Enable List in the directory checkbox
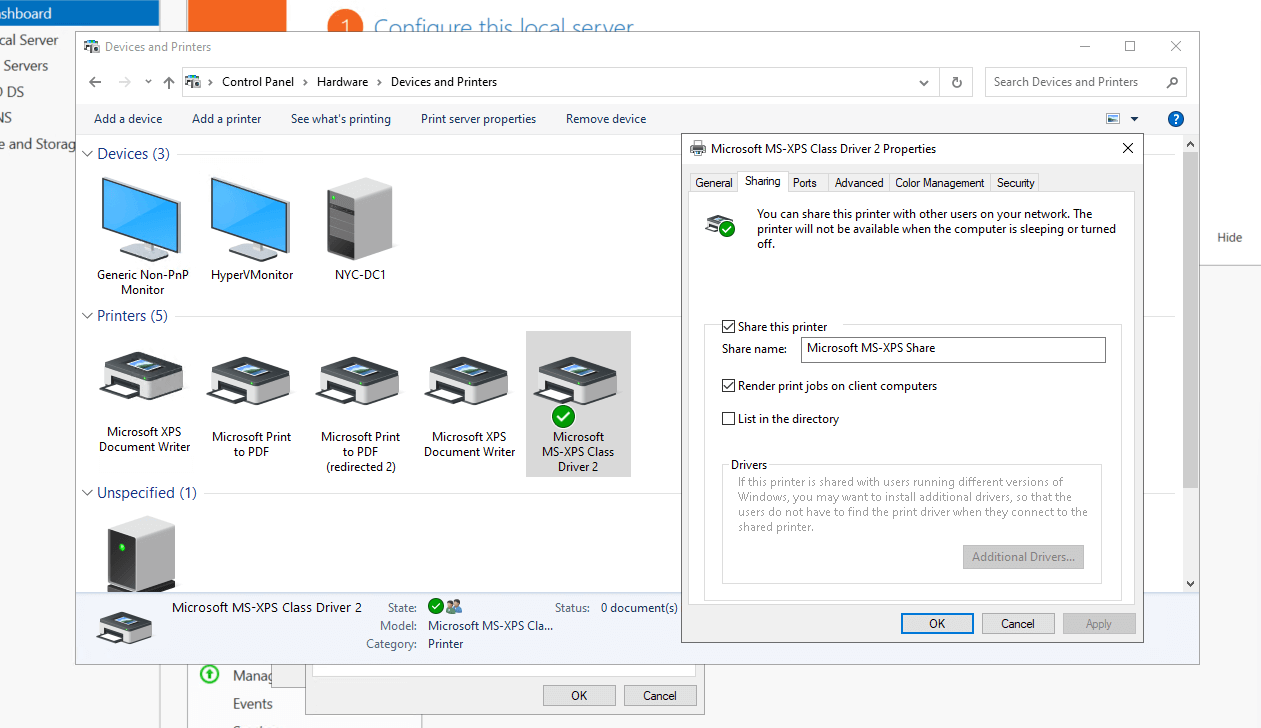 click(x=728, y=419)
